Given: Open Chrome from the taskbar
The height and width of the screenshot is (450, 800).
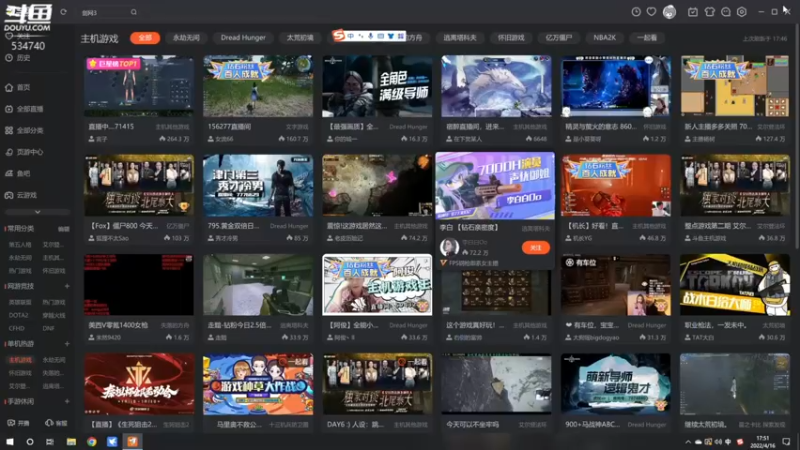Looking at the screenshot, I should [x=92, y=442].
